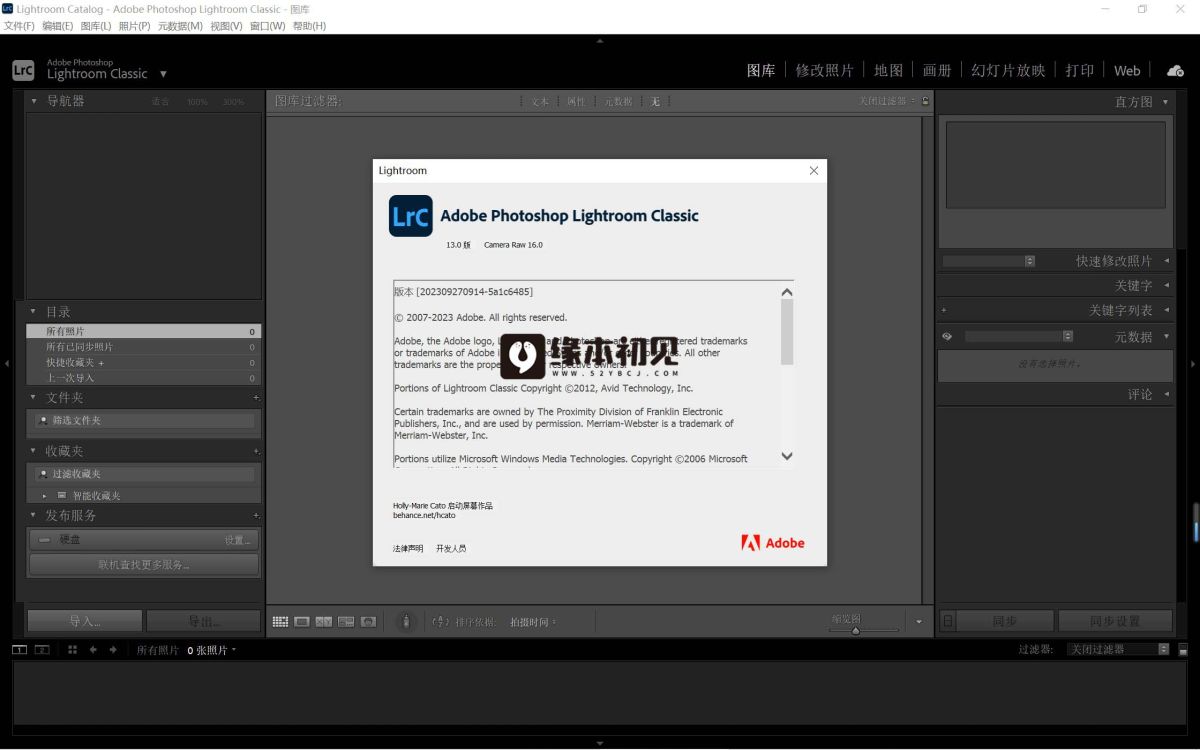Click the eye icon in Metadata panel header
Screen dimensions: 1200x750
tap(946, 337)
